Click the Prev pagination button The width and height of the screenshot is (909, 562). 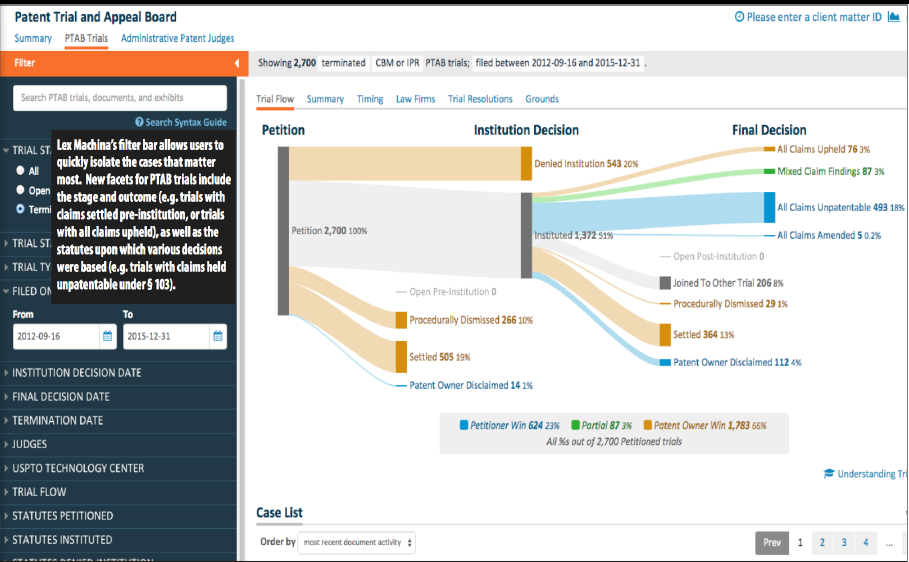coord(772,543)
